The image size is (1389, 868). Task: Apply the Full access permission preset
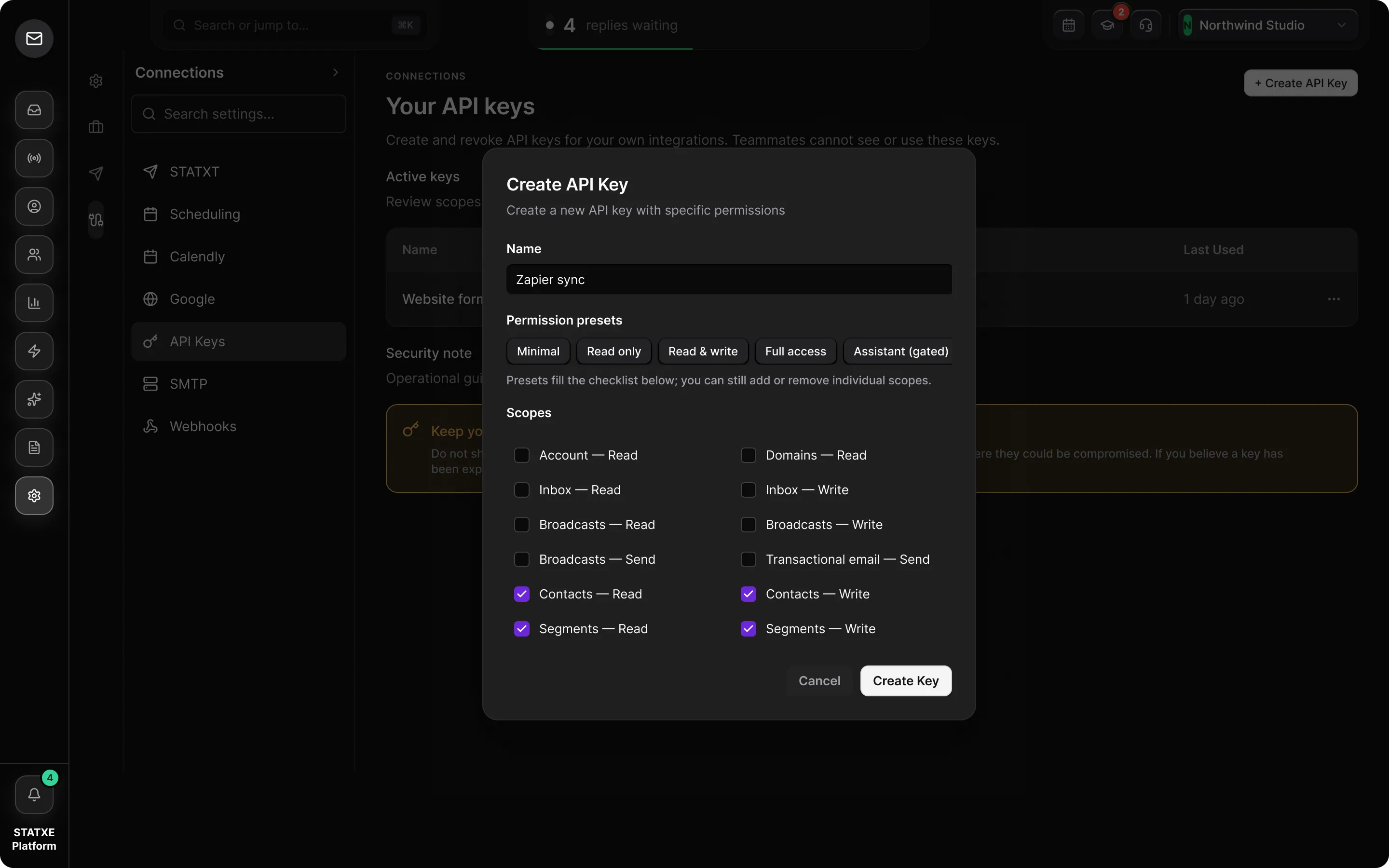[795, 352]
